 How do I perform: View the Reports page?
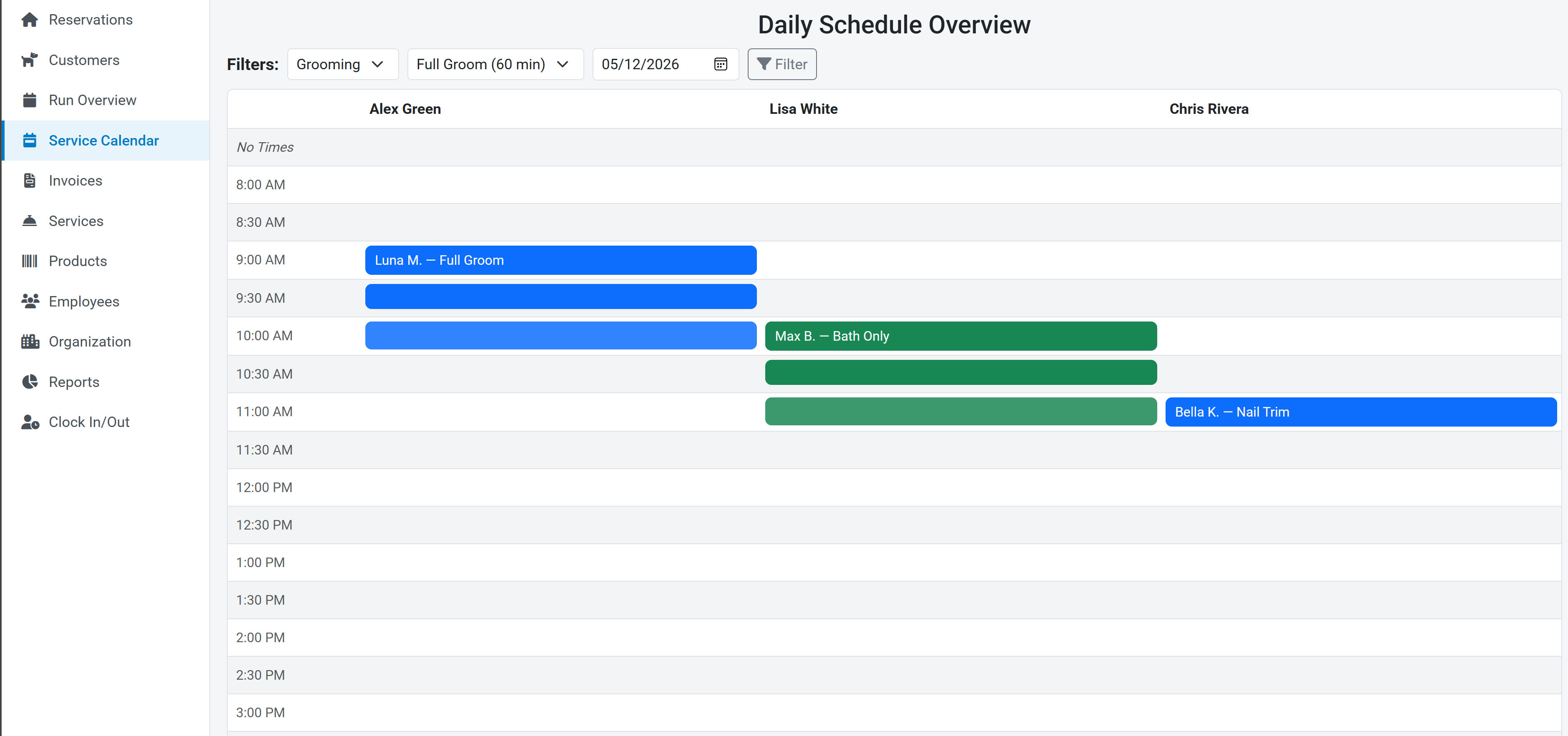[106, 382]
